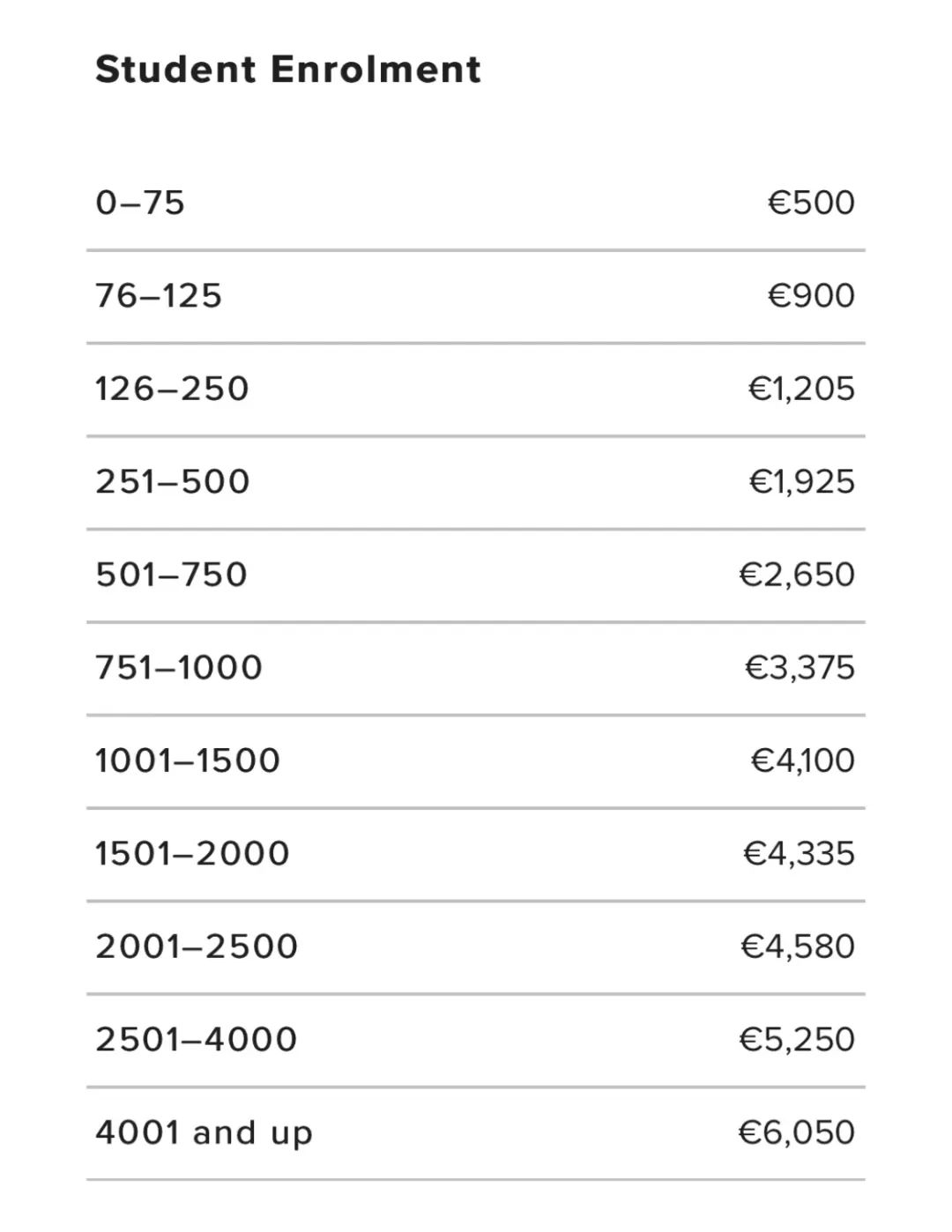Click the €1,925 fee
This screenshot has height=1232, width=952.
[801, 482]
